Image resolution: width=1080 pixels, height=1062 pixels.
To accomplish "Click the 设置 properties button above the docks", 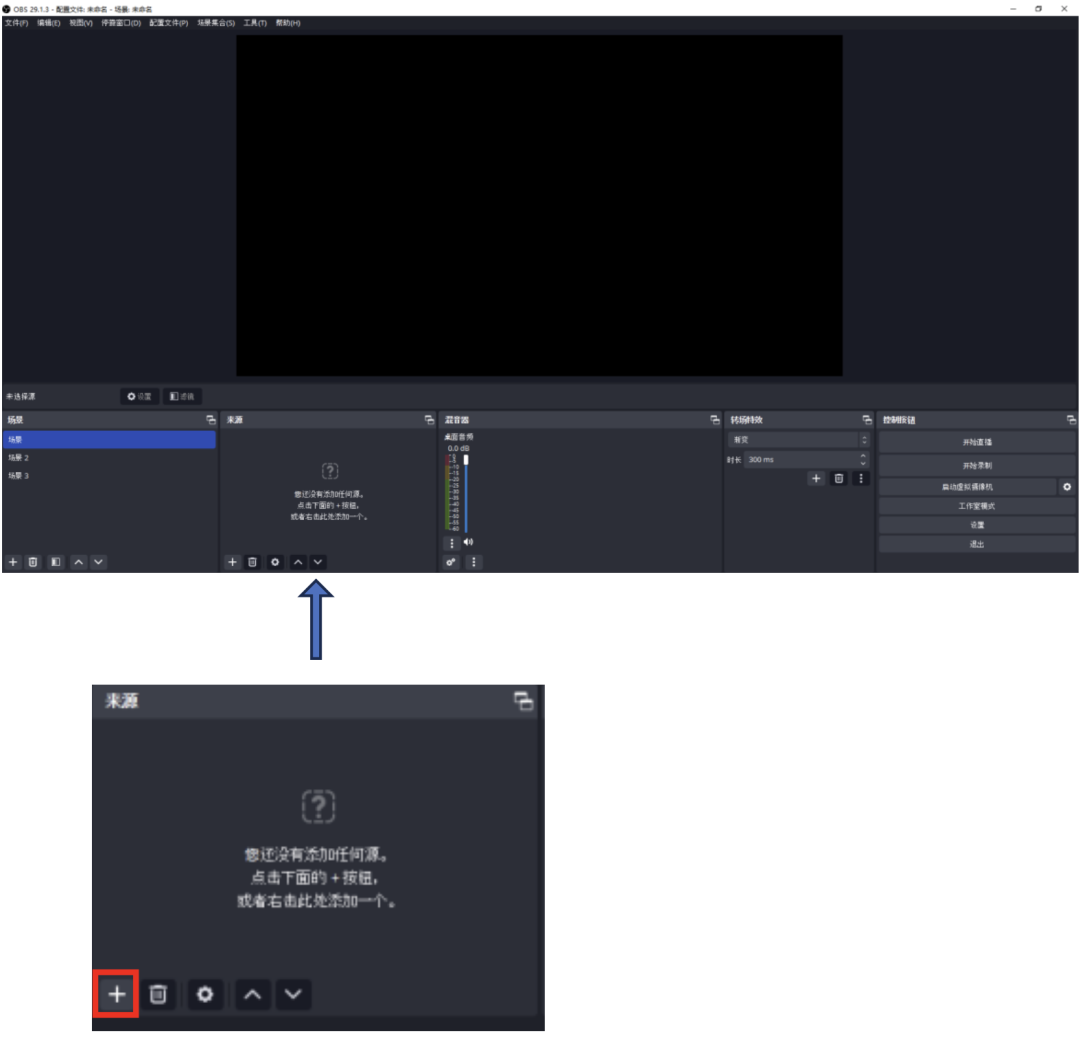I will click(x=139, y=397).
